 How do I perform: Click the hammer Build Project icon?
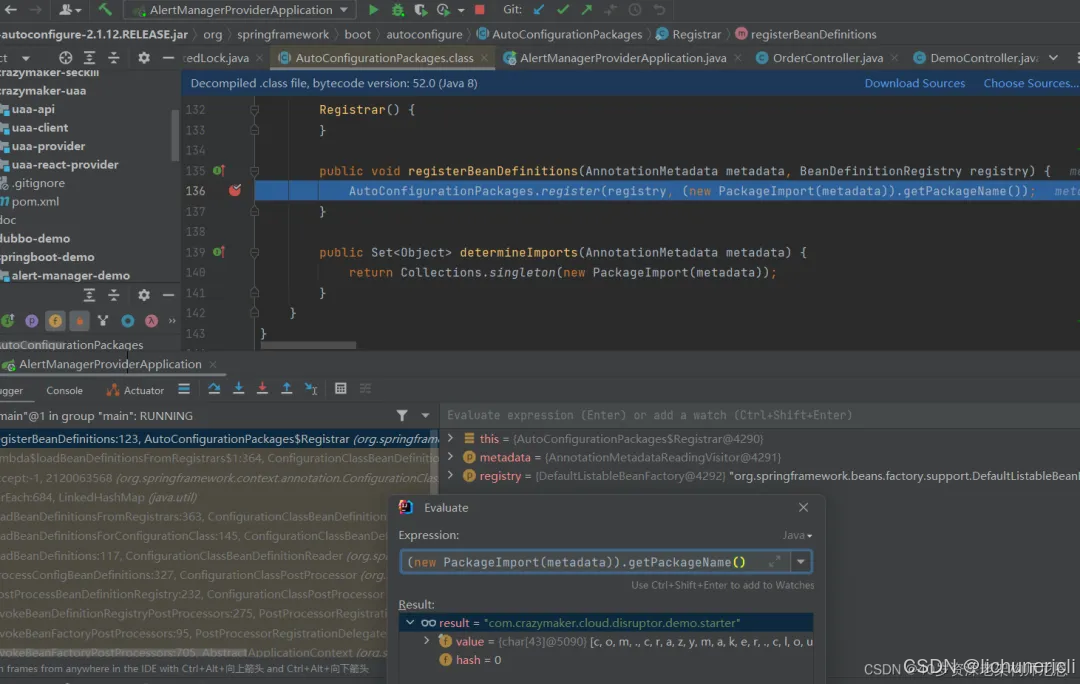click(x=107, y=9)
